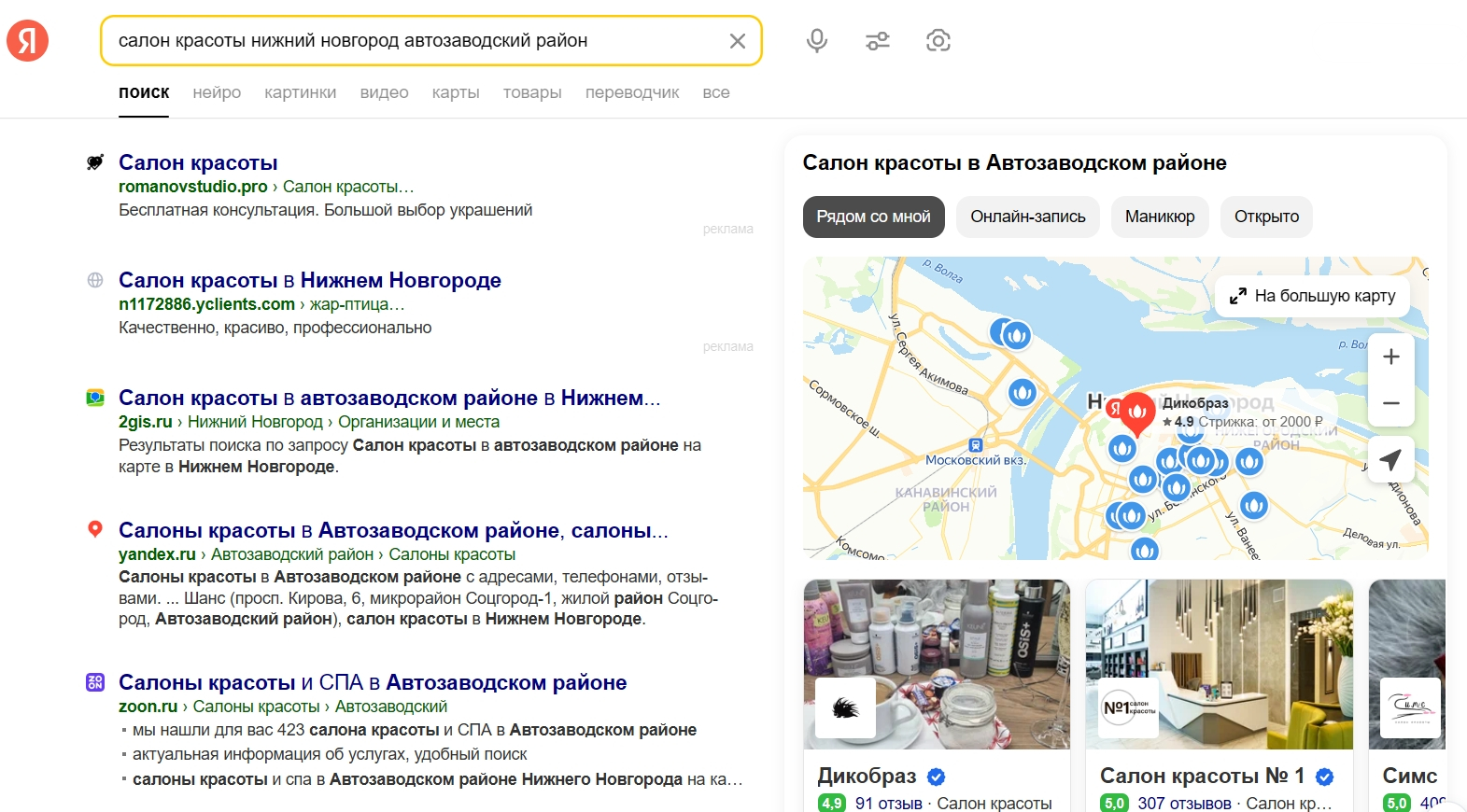
Task: Select the «Рядом со мной» filter chip
Action: click(x=873, y=217)
